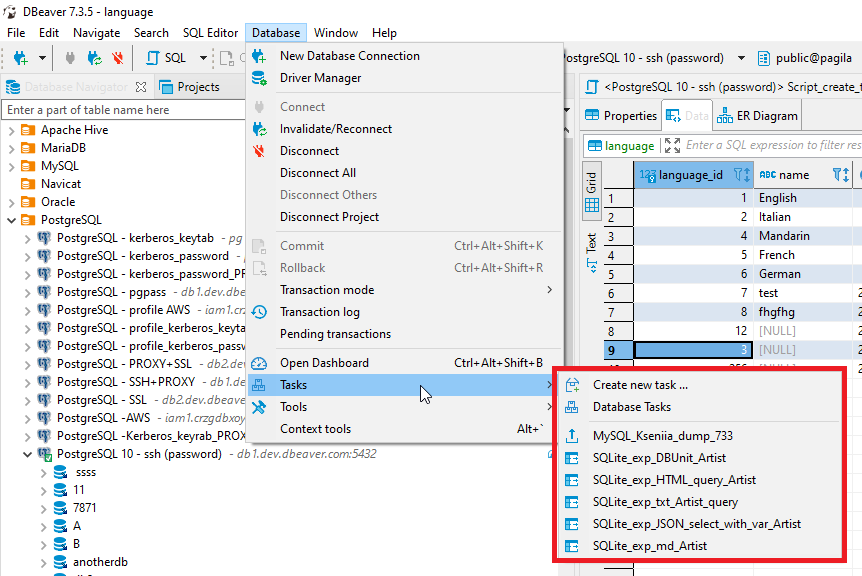Screen dimensions: 862x576
Task: Switch to the ER Diagram tab
Action: pos(758,116)
